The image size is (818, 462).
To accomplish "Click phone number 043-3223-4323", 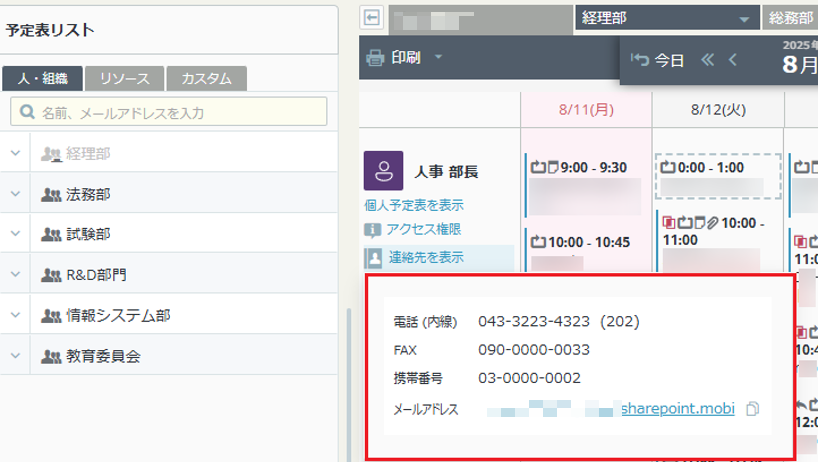I will click(x=534, y=321).
